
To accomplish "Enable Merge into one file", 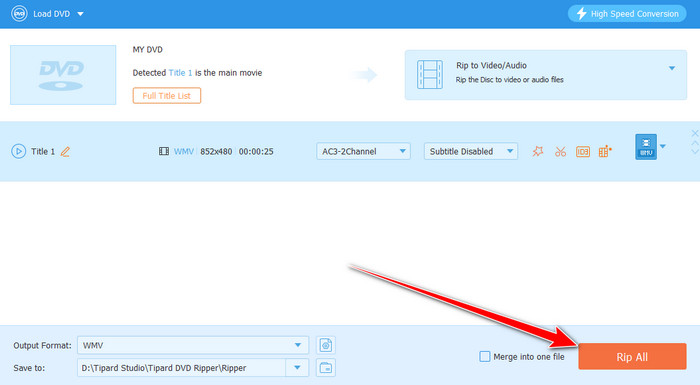I will 485,356.
